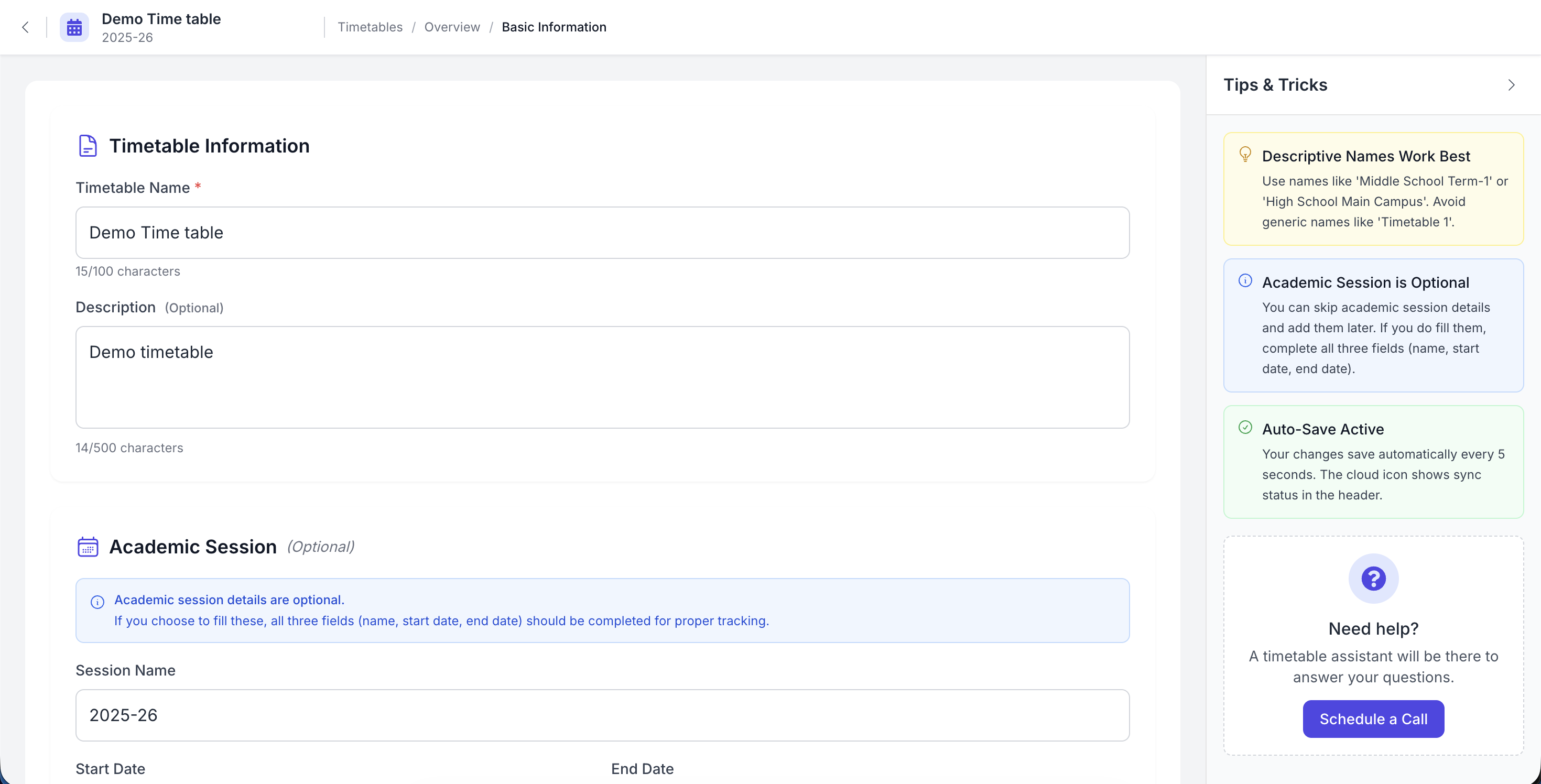Focus the Description text area
This screenshot has height=784, width=1541.
click(602, 377)
